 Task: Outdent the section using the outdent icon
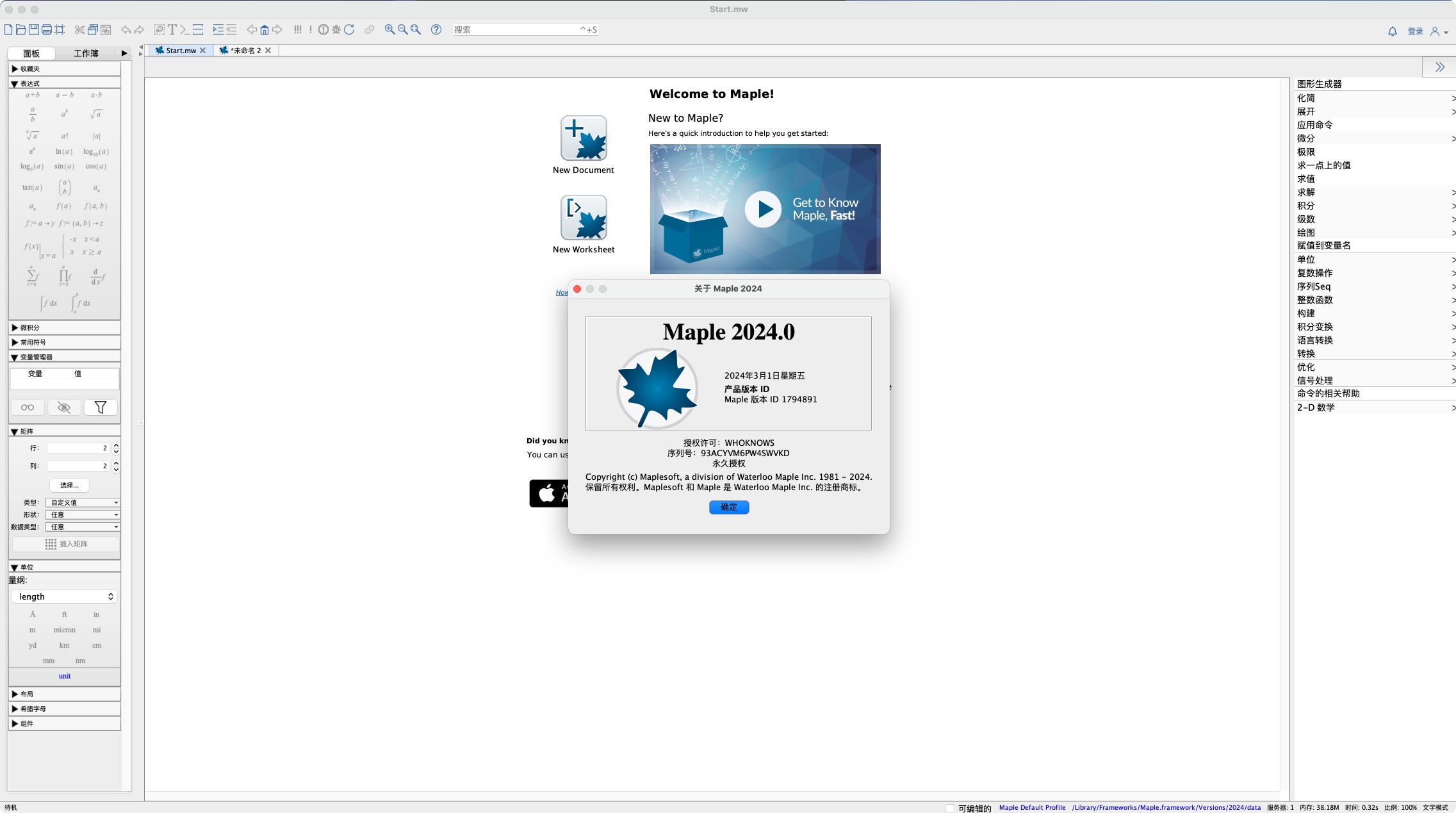(x=231, y=29)
